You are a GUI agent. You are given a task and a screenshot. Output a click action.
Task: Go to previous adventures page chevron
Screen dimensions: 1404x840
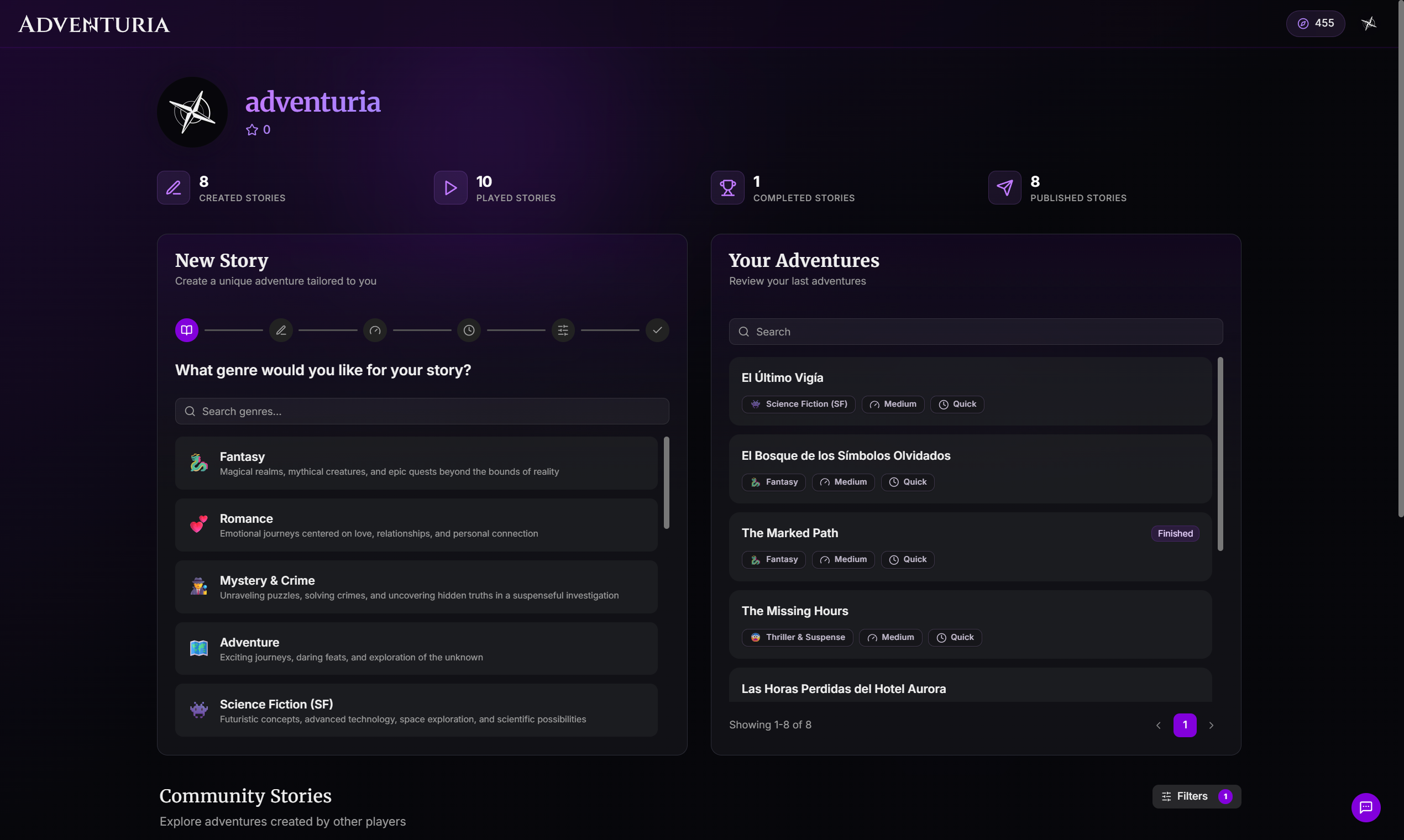pyautogui.click(x=1159, y=725)
